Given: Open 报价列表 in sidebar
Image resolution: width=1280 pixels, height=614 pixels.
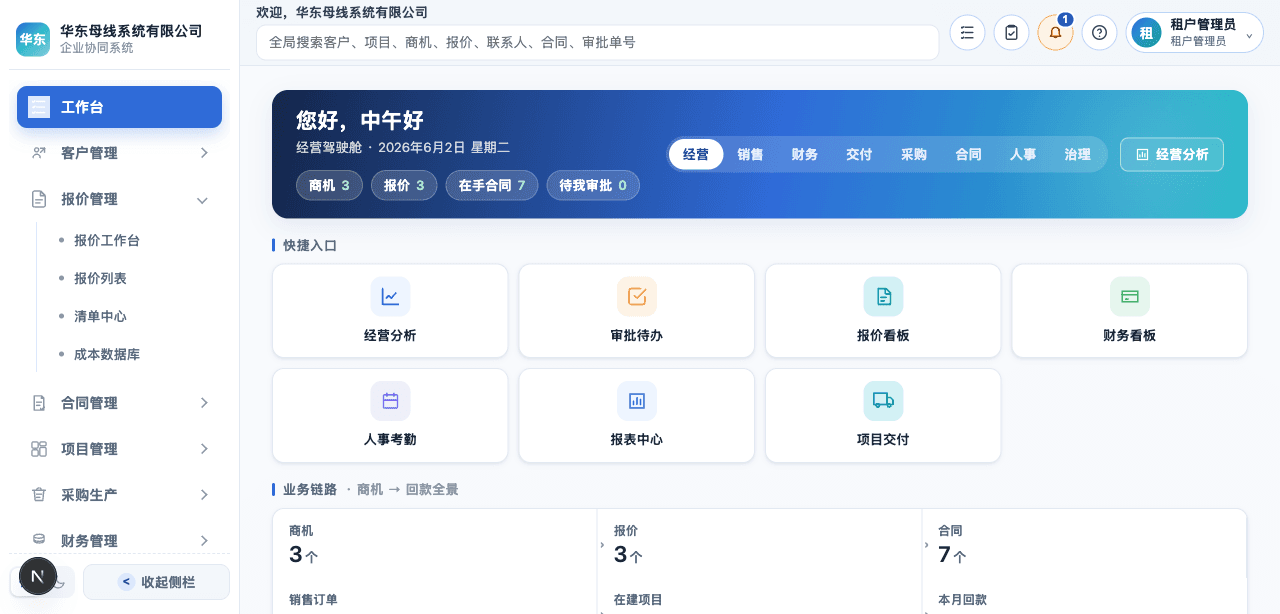Looking at the screenshot, I should coord(100,278).
